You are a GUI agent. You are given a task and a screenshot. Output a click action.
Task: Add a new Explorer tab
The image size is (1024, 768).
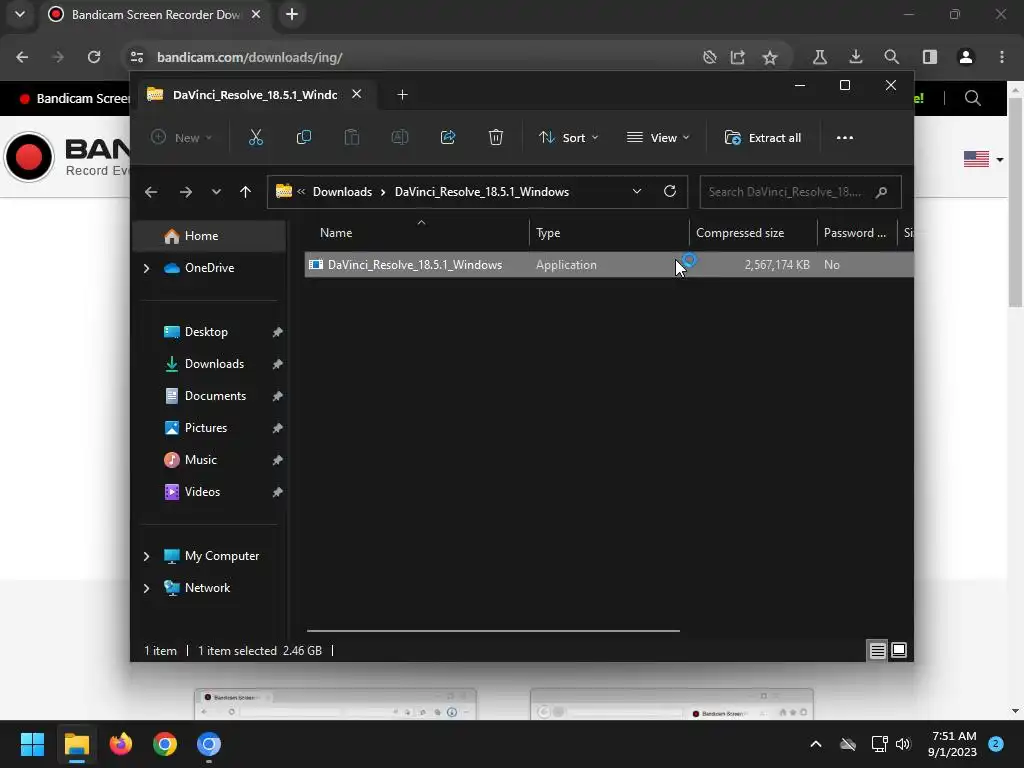[x=402, y=95]
